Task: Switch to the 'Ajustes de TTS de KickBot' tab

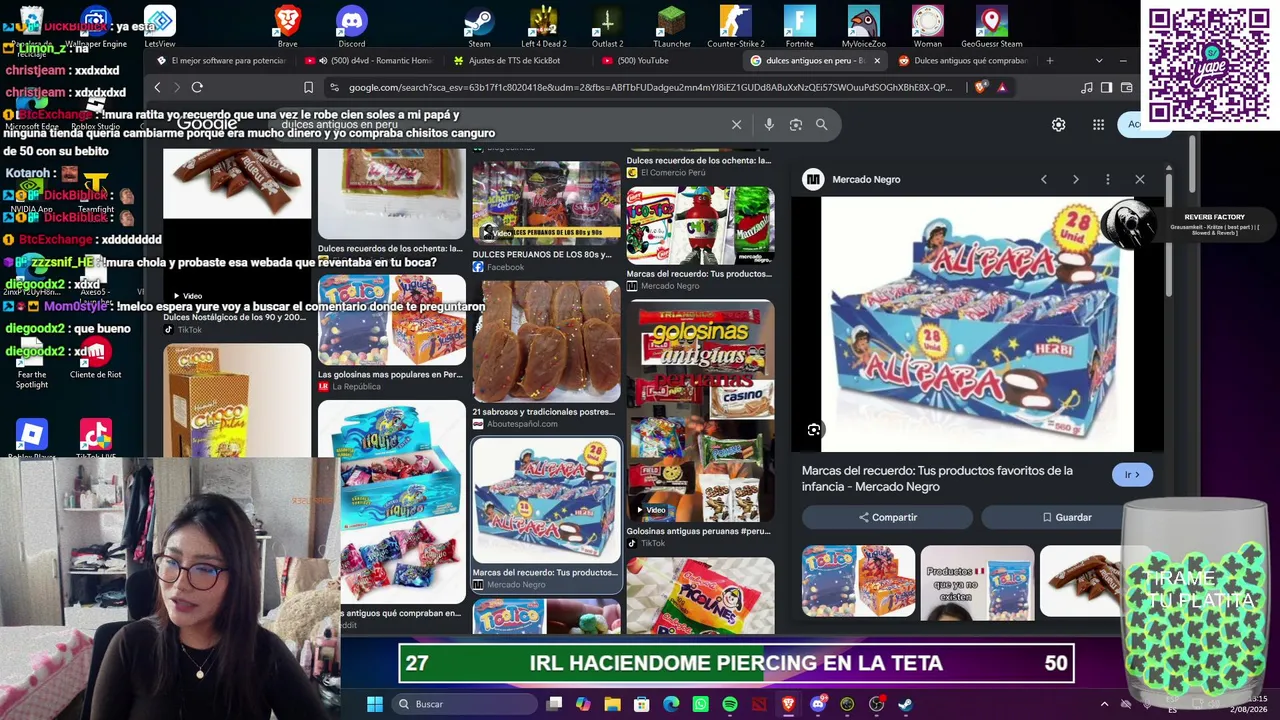Action: [516, 61]
